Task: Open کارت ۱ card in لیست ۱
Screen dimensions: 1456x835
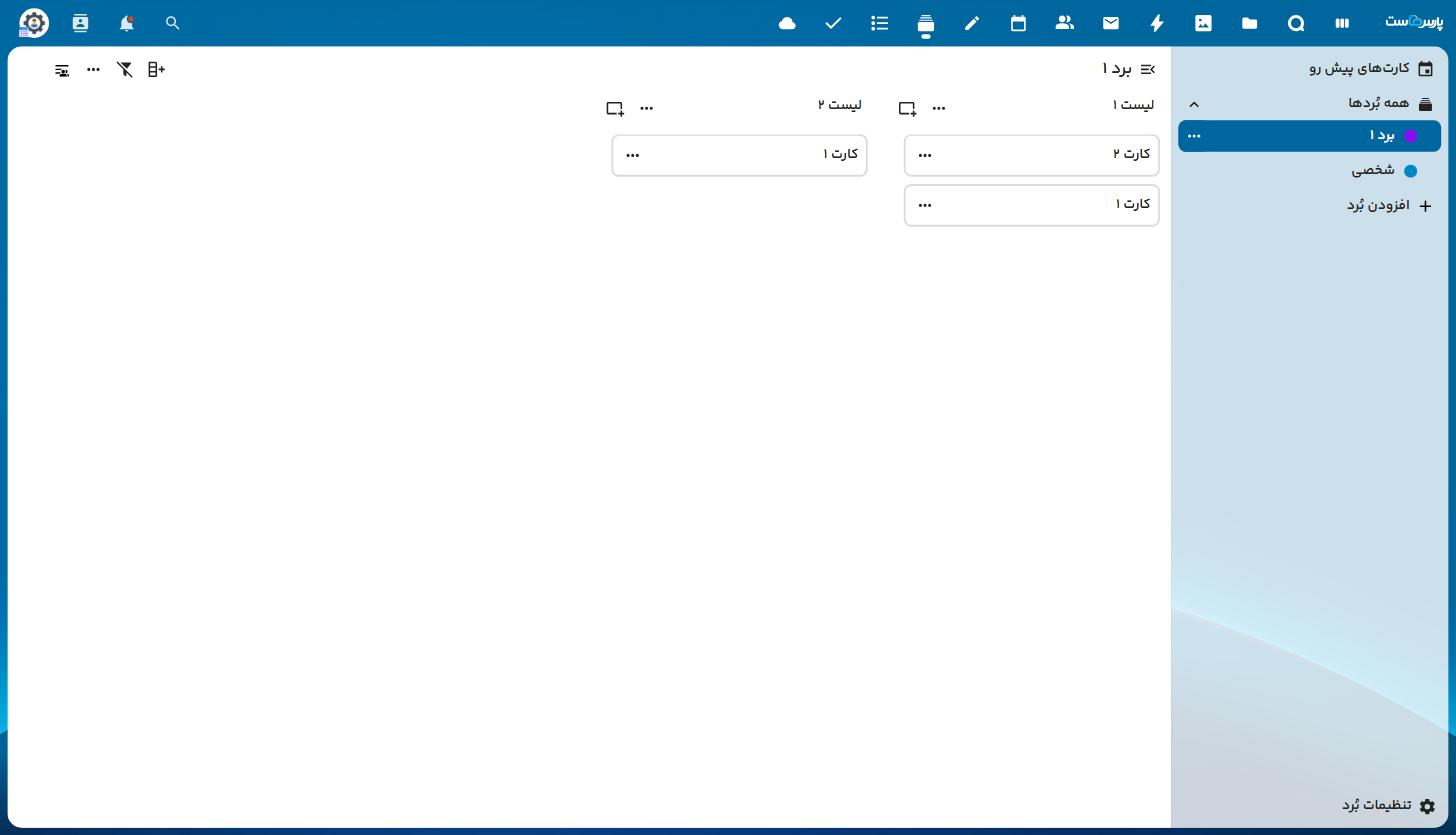Action: pyautogui.click(x=1032, y=205)
